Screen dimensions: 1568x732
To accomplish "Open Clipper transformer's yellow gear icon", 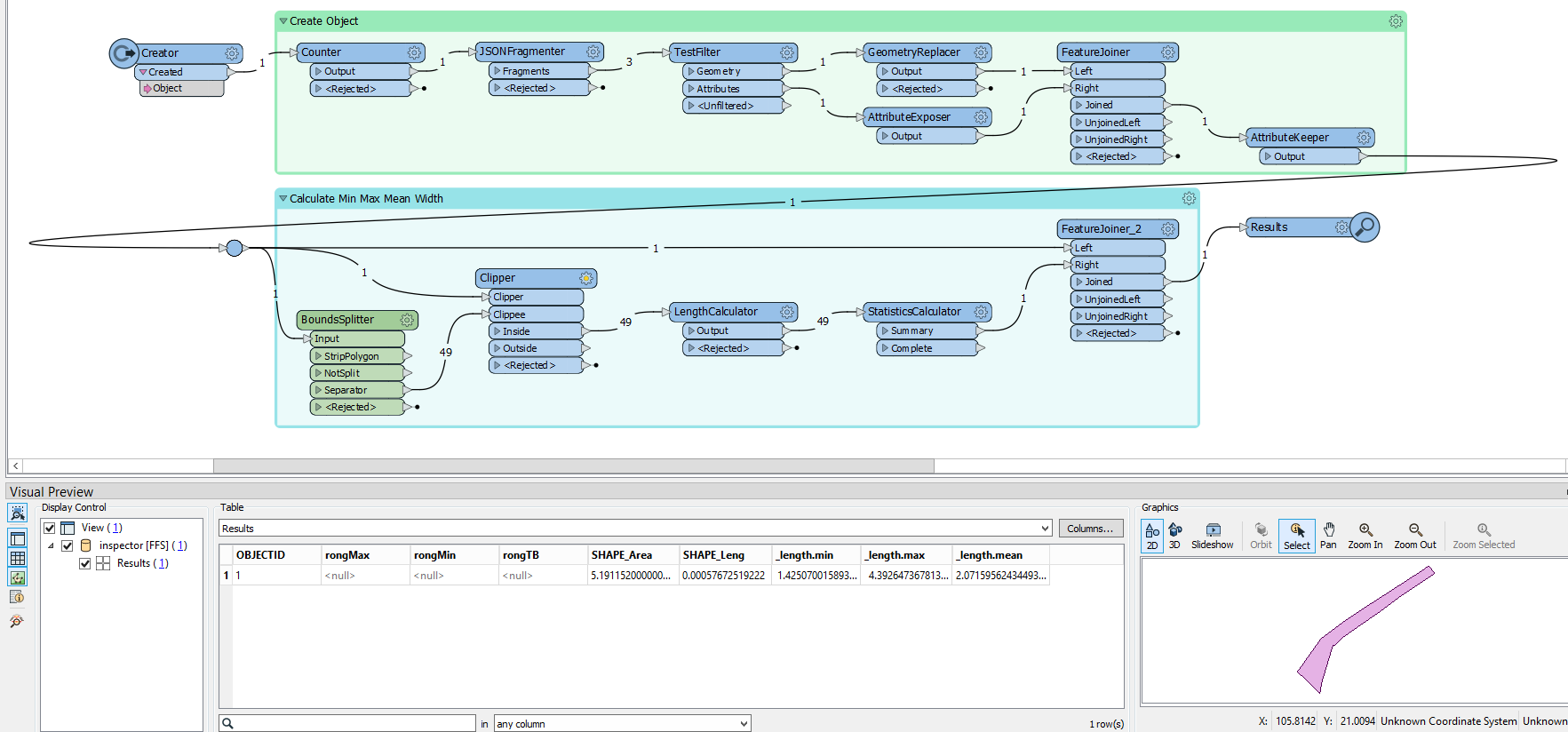I will [586, 278].
